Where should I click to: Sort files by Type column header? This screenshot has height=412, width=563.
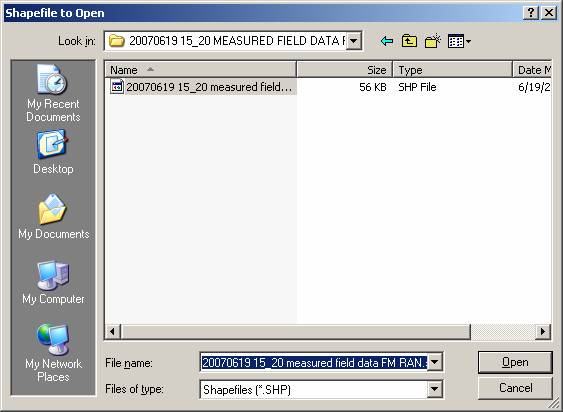(x=452, y=70)
